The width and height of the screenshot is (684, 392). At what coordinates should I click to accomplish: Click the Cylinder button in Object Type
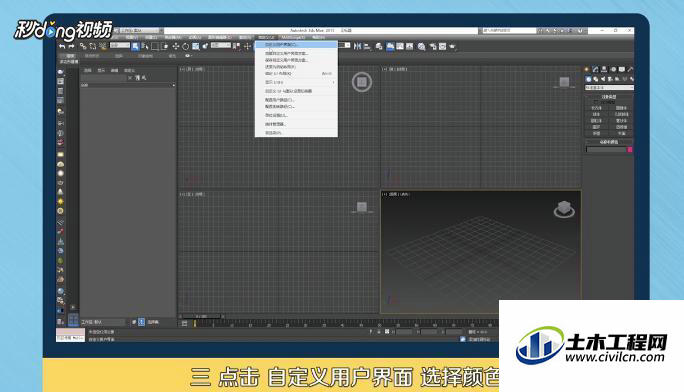coord(597,121)
